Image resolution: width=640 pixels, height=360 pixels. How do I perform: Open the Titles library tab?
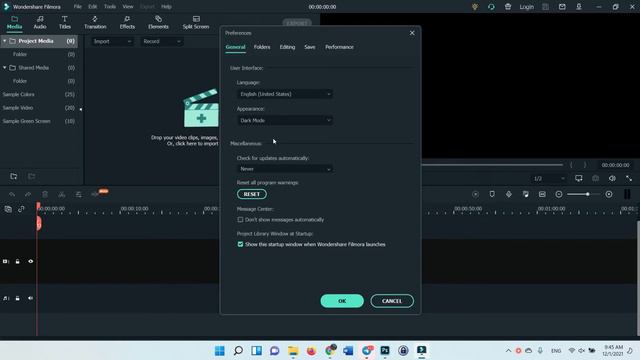64,22
